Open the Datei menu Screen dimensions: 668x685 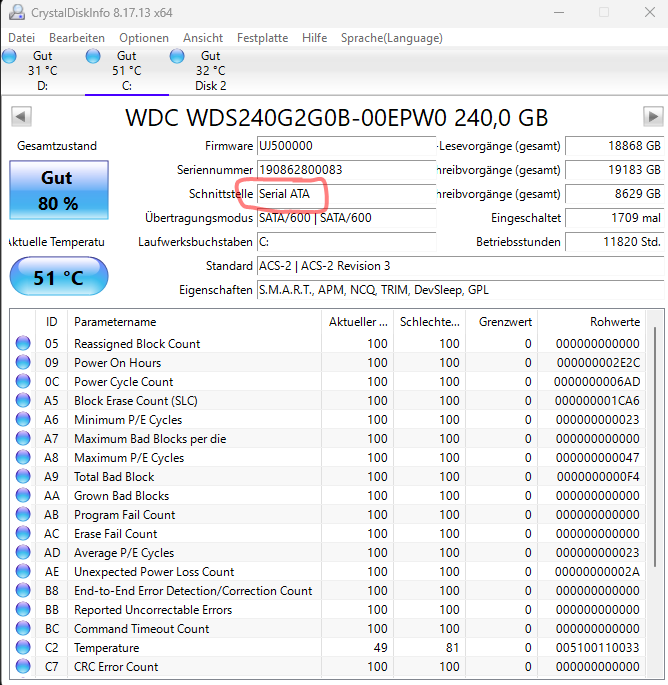[21, 38]
